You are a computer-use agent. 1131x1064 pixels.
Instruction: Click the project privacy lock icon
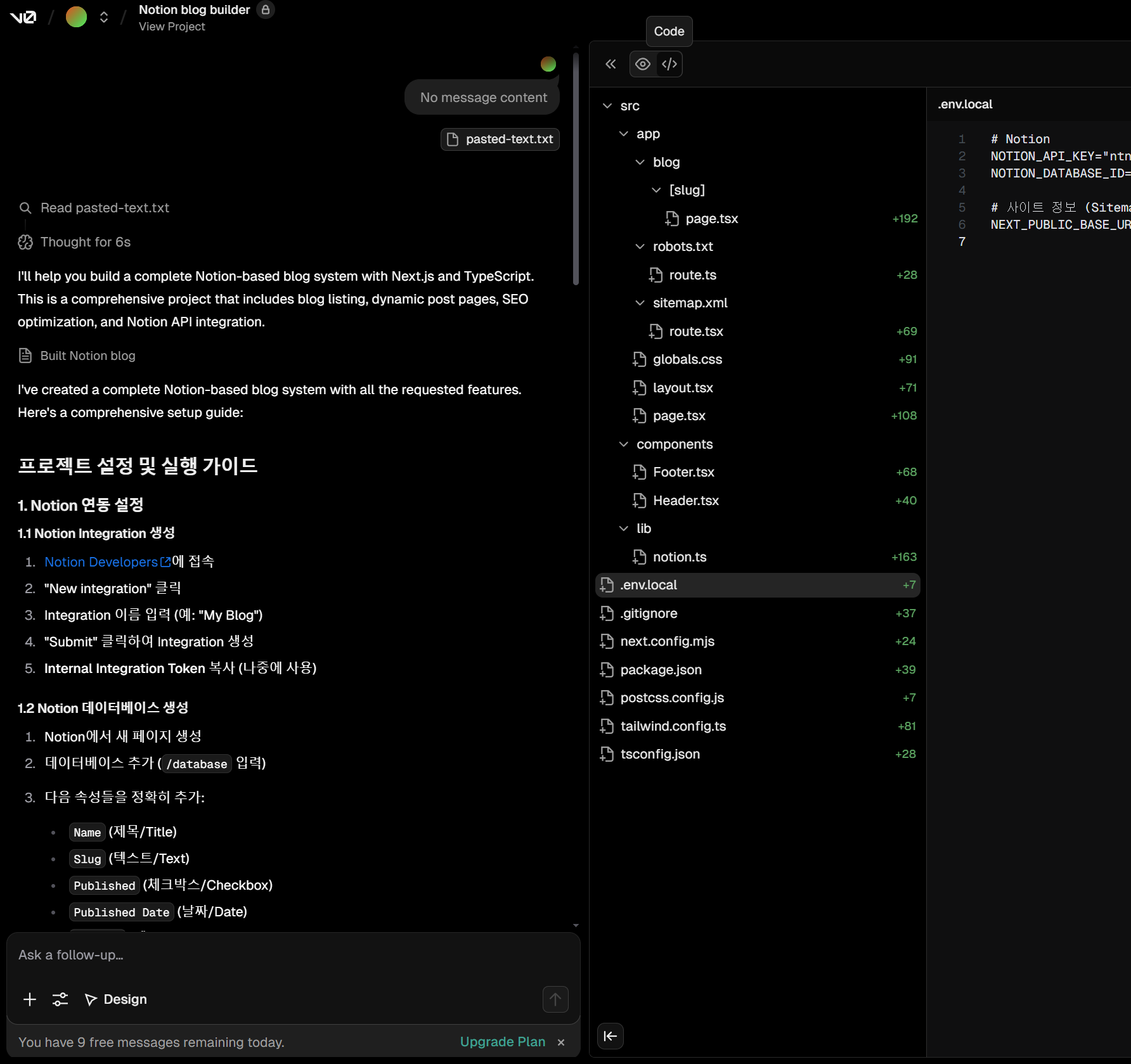266,10
